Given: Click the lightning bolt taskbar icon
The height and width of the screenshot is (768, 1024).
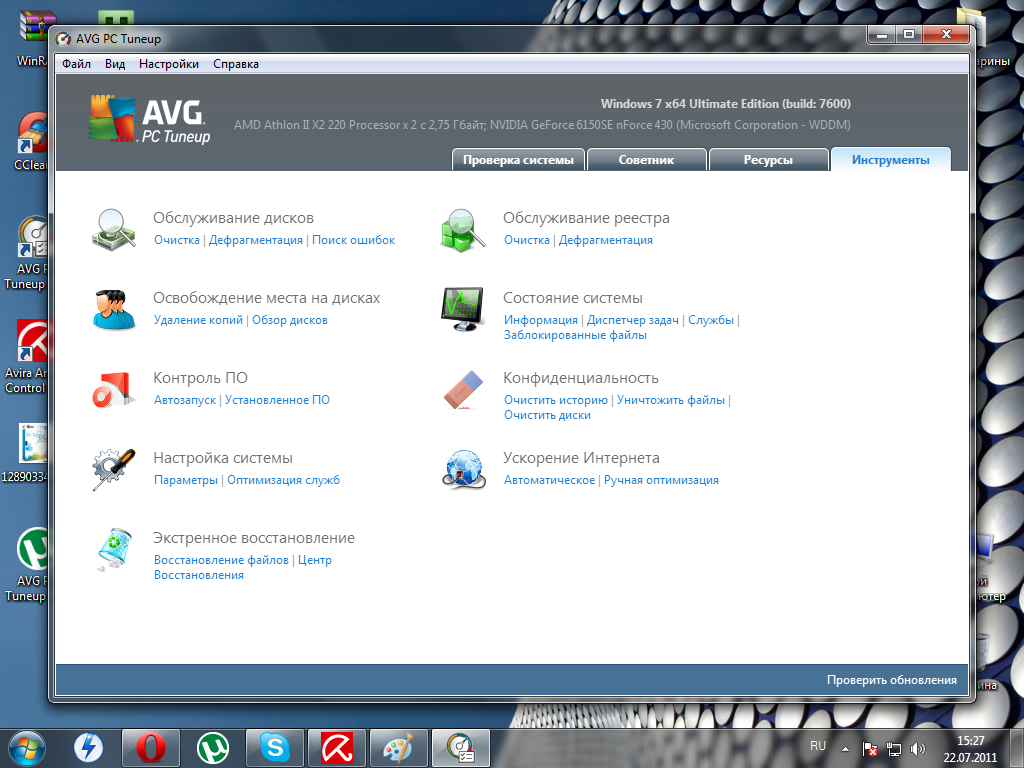Looking at the screenshot, I should pos(88,748).
